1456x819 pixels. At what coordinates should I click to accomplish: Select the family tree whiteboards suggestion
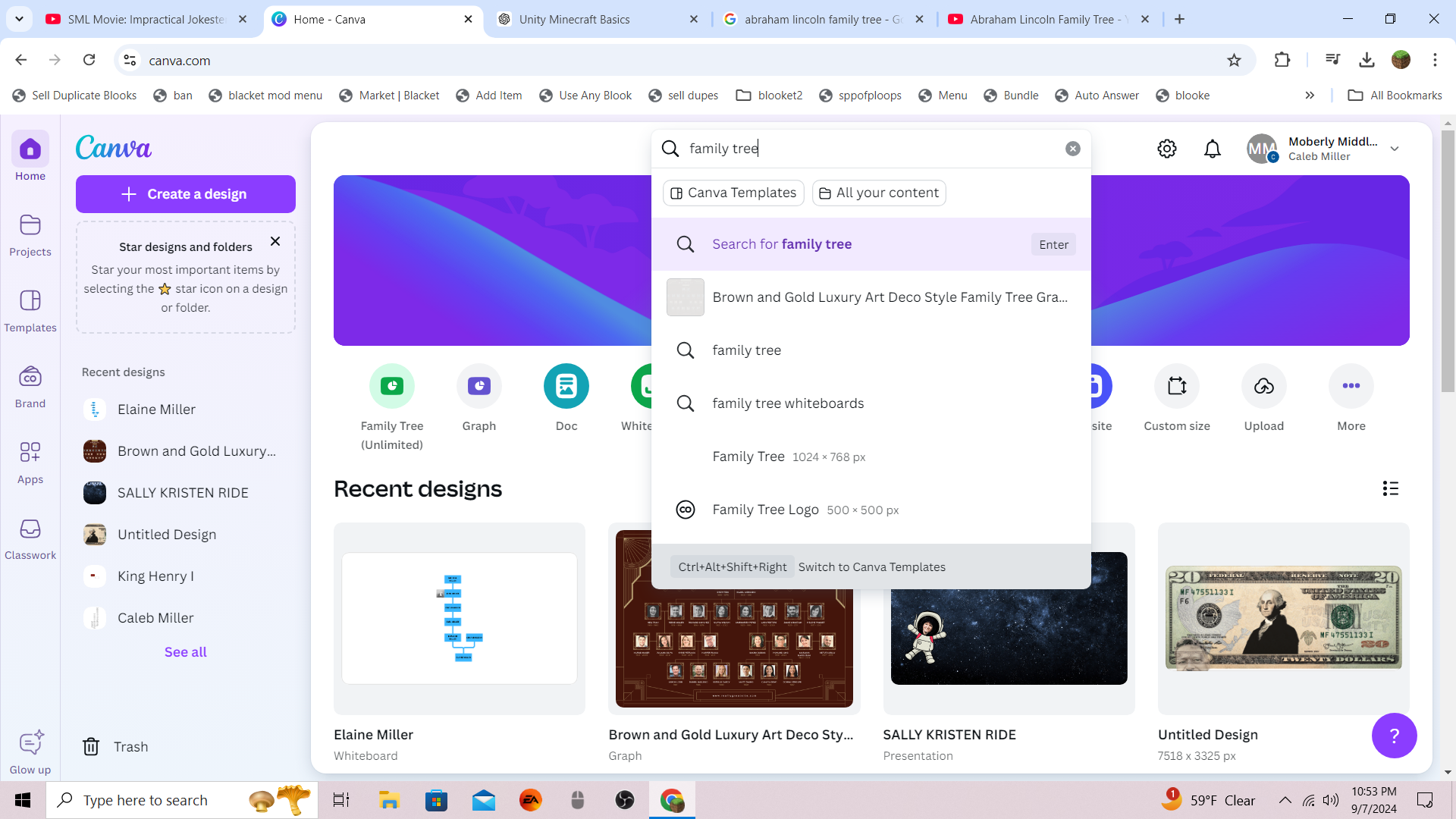pyautogui.click(x=788, y=403)
